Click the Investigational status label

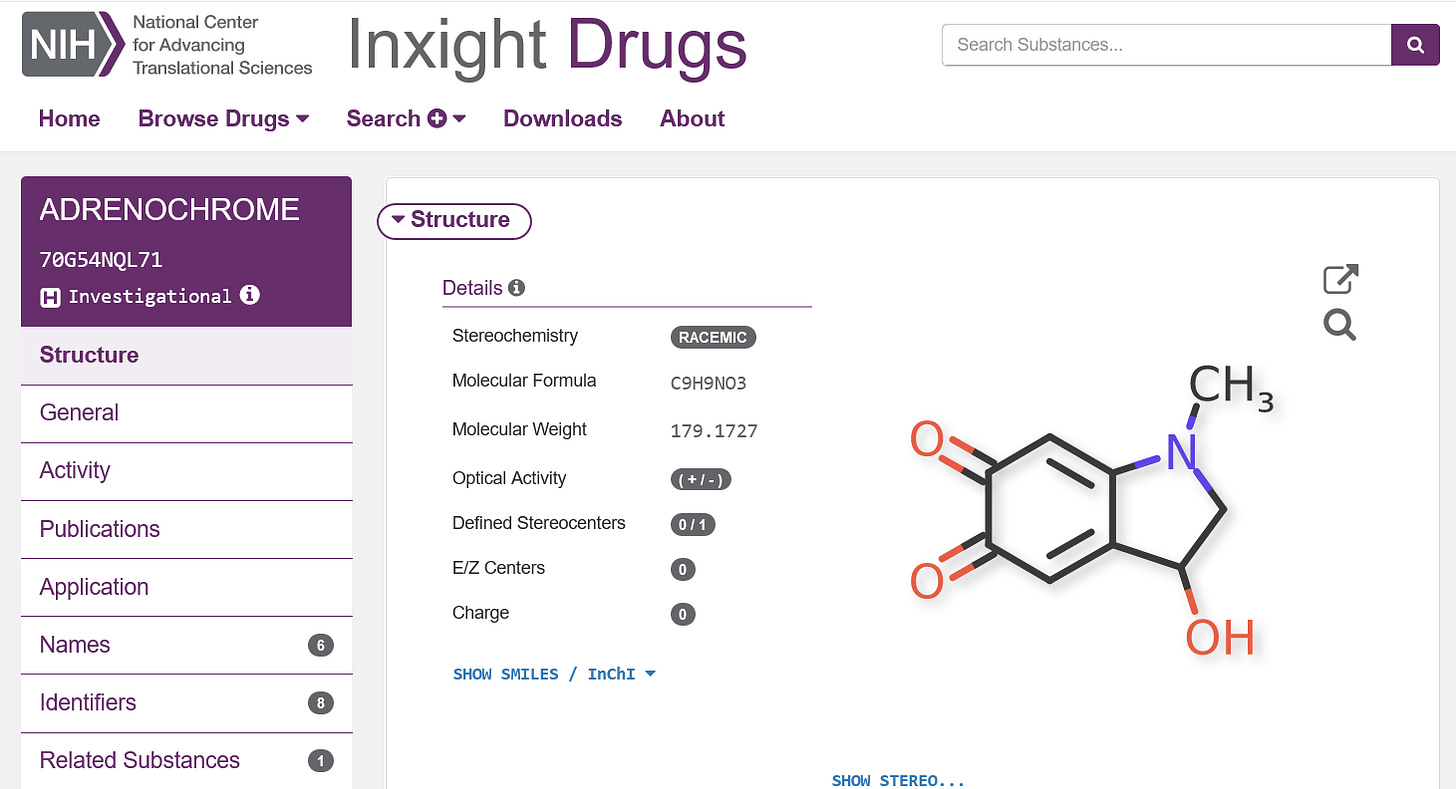150,296
